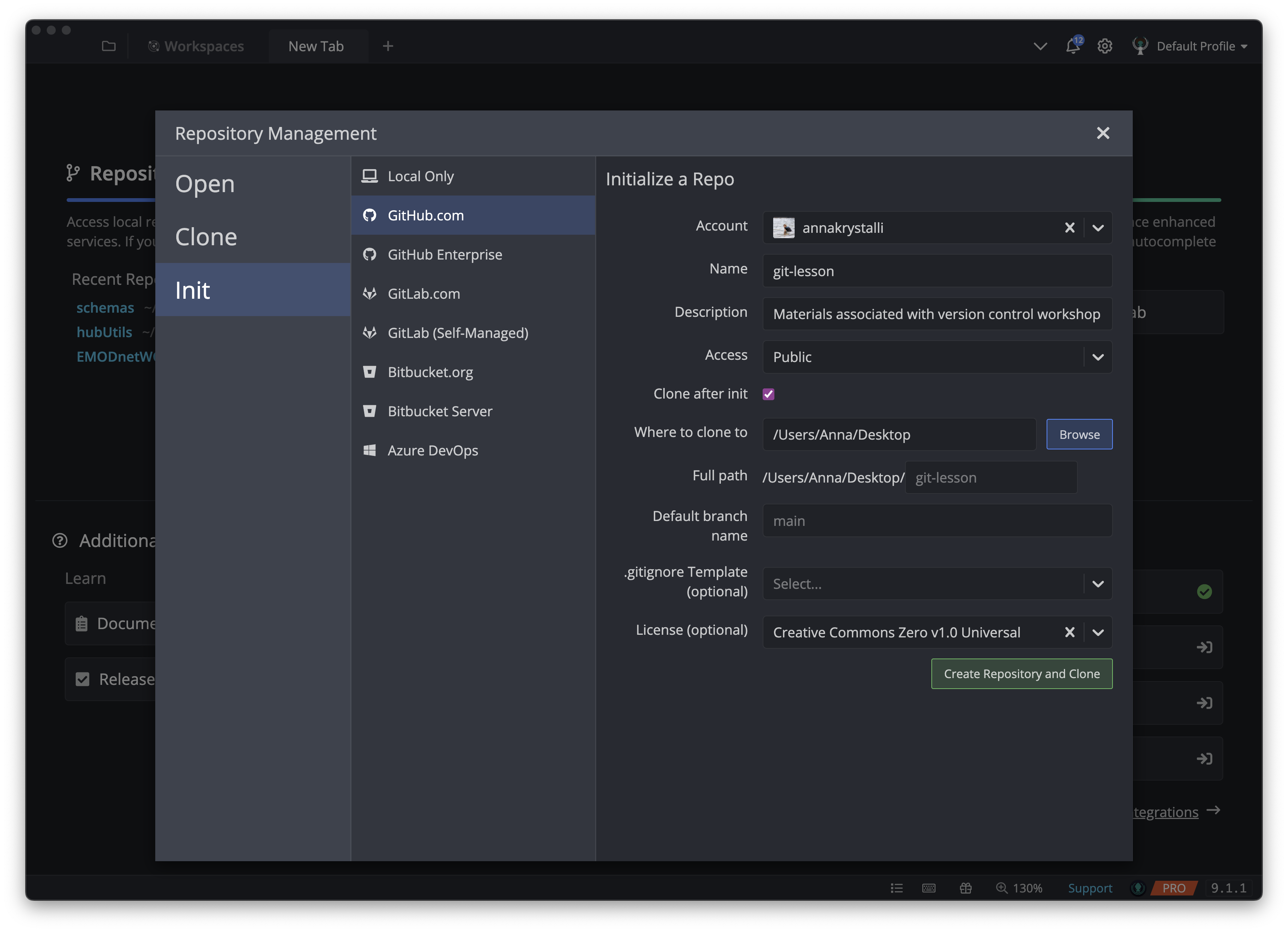1288x932 pixels.
Task: Select Bitbucket Server provider
Action: tap(473, 411)
